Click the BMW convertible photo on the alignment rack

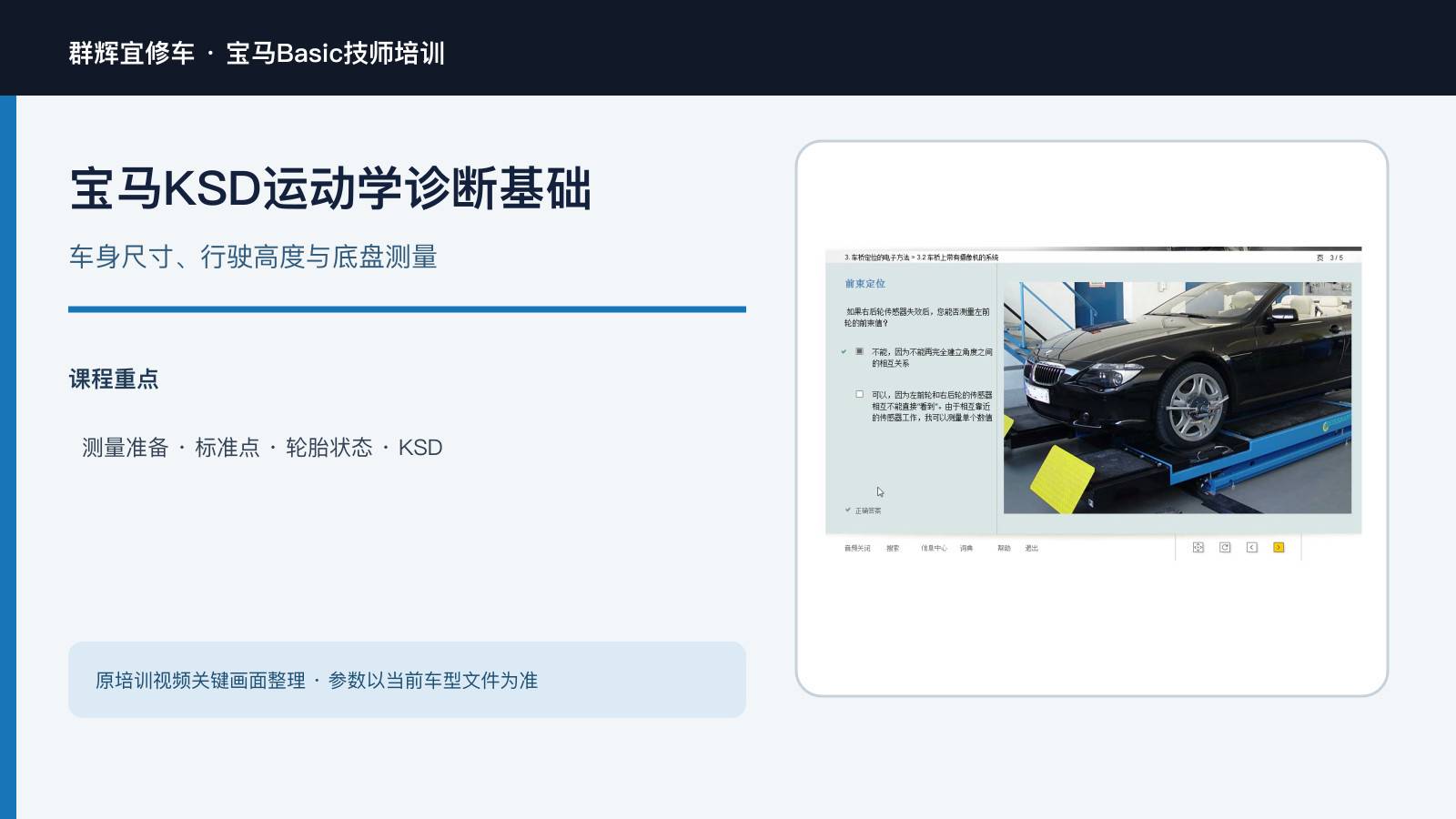pos(1178,398)
